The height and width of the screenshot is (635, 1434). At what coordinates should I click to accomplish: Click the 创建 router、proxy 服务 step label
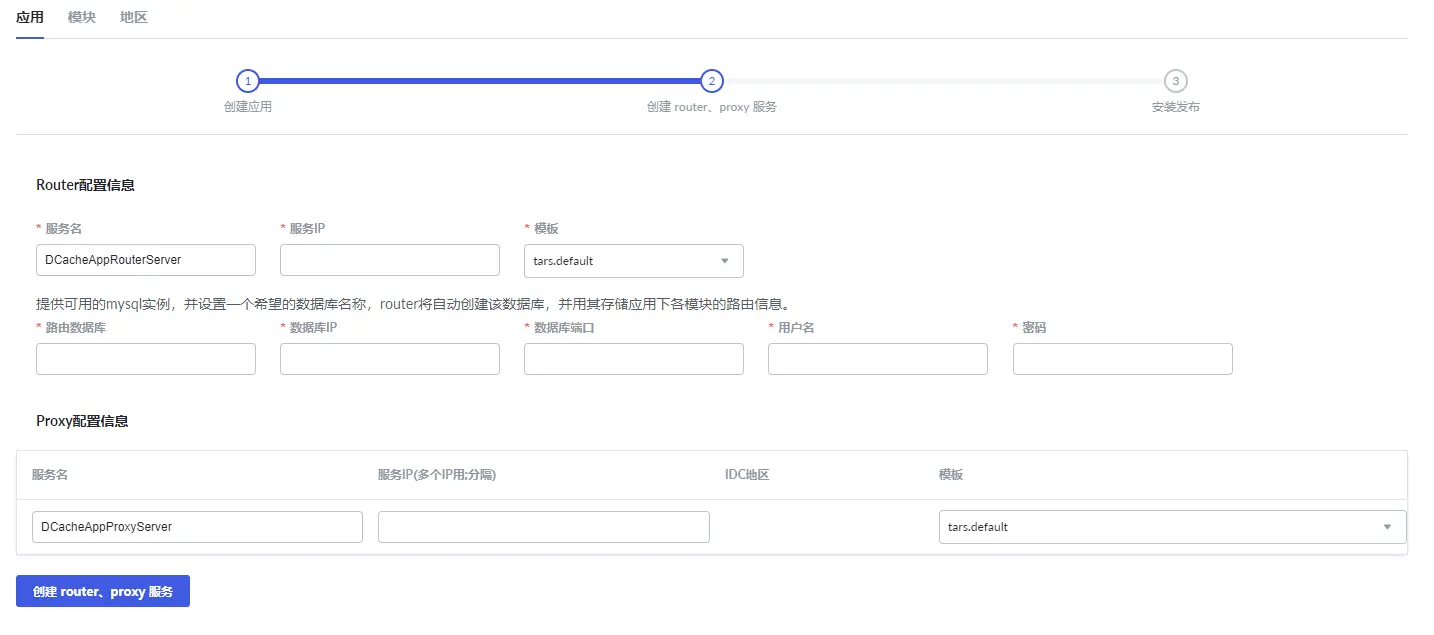pos(712,107)
